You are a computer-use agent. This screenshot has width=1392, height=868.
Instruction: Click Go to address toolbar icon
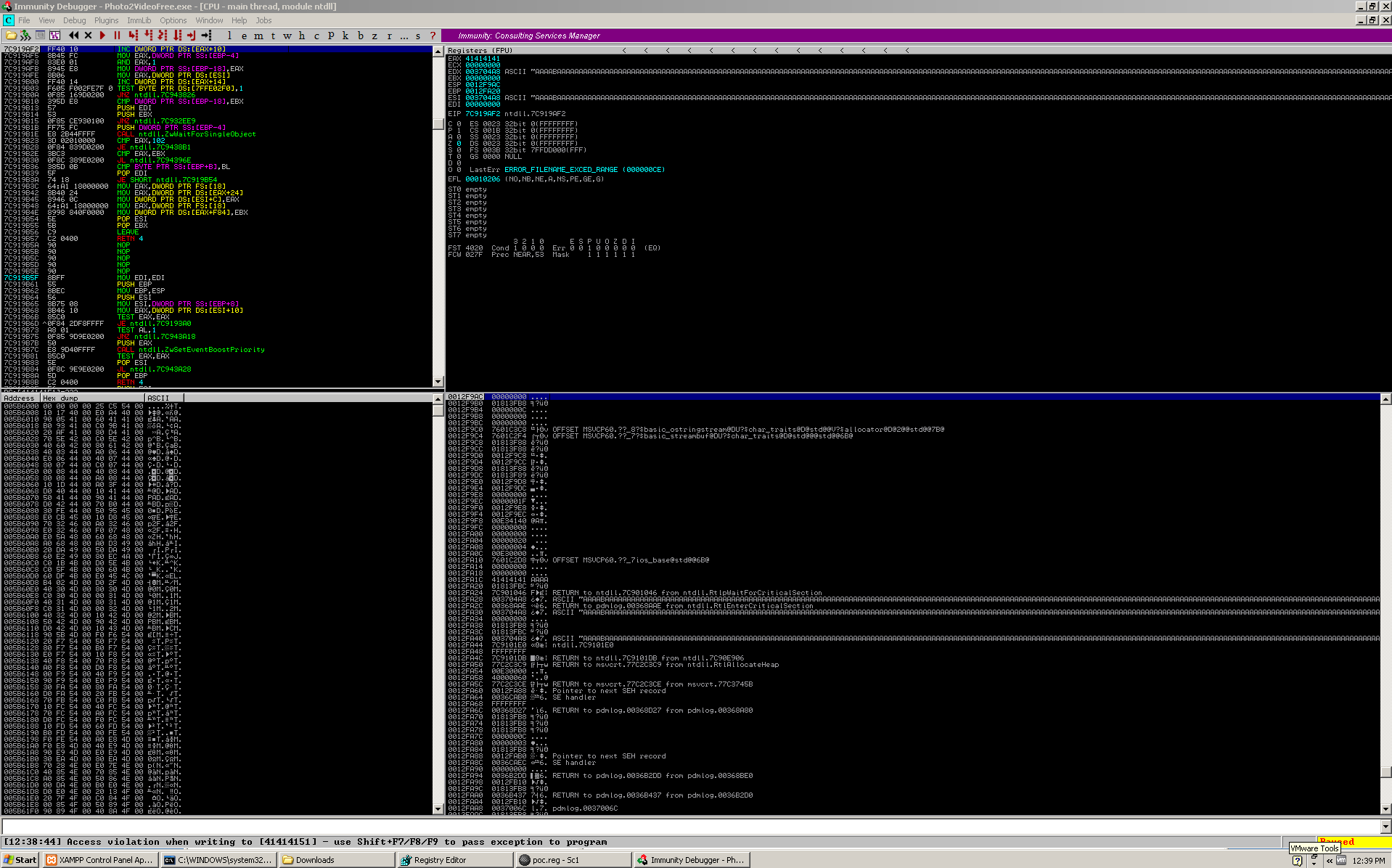(206, 36)
